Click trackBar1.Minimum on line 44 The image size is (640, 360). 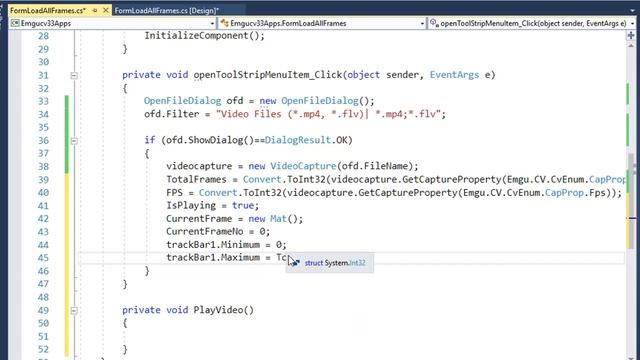(x=213, y=244)
